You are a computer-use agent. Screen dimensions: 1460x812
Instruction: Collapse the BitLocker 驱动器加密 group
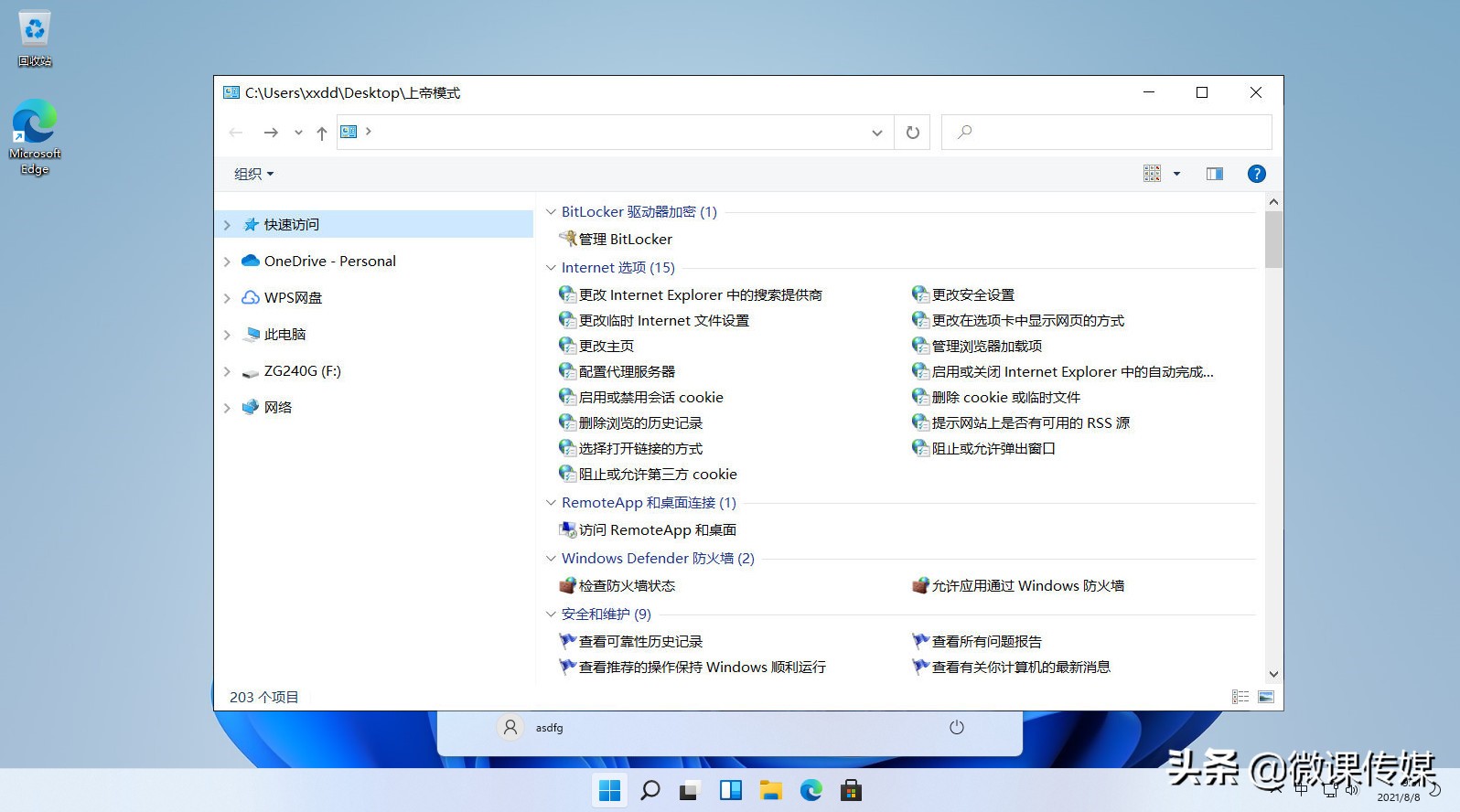551,212
